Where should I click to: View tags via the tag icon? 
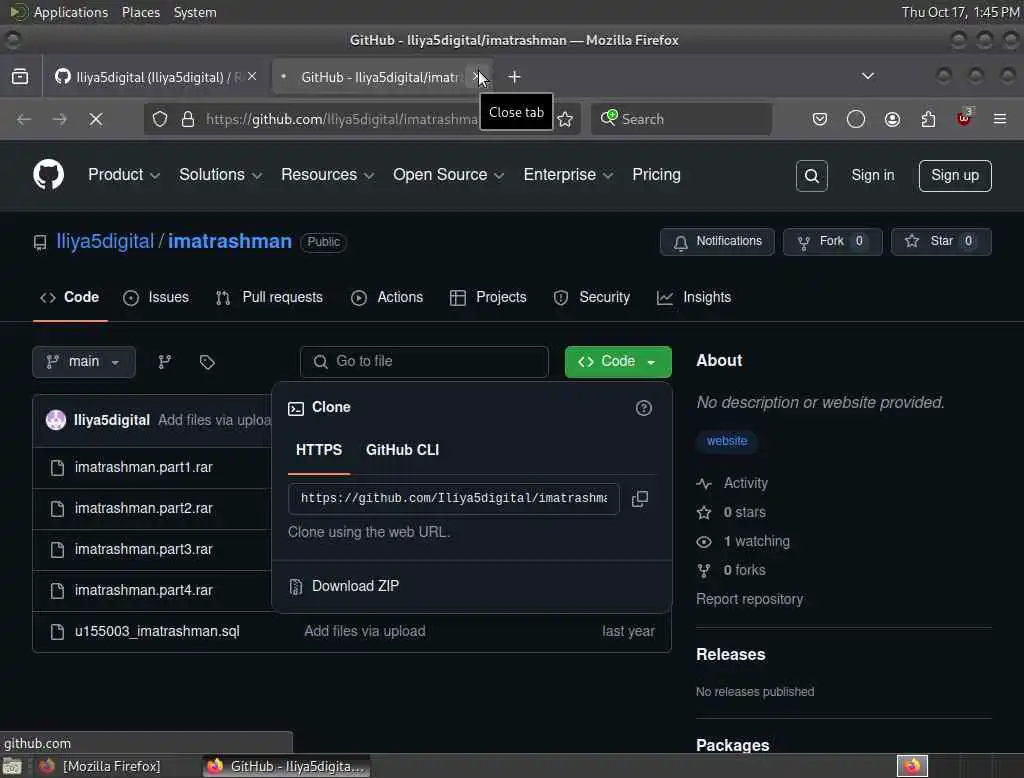(207, 362)
